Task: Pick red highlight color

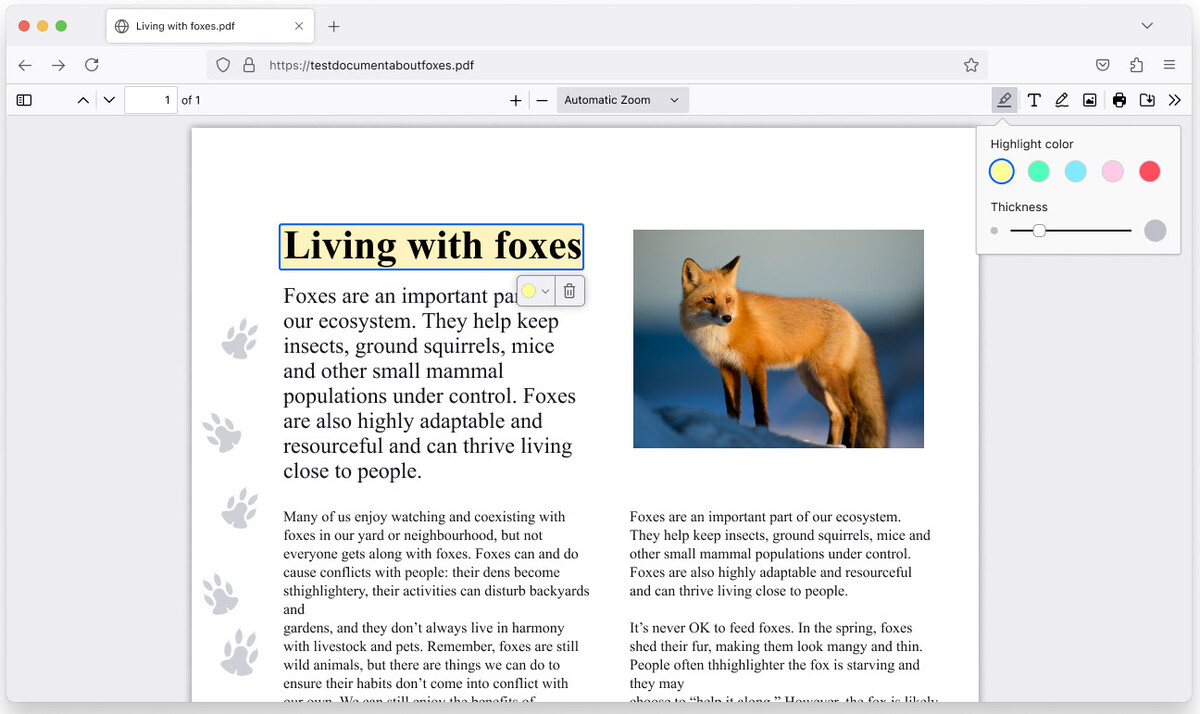Action: tap(1150, 171)
